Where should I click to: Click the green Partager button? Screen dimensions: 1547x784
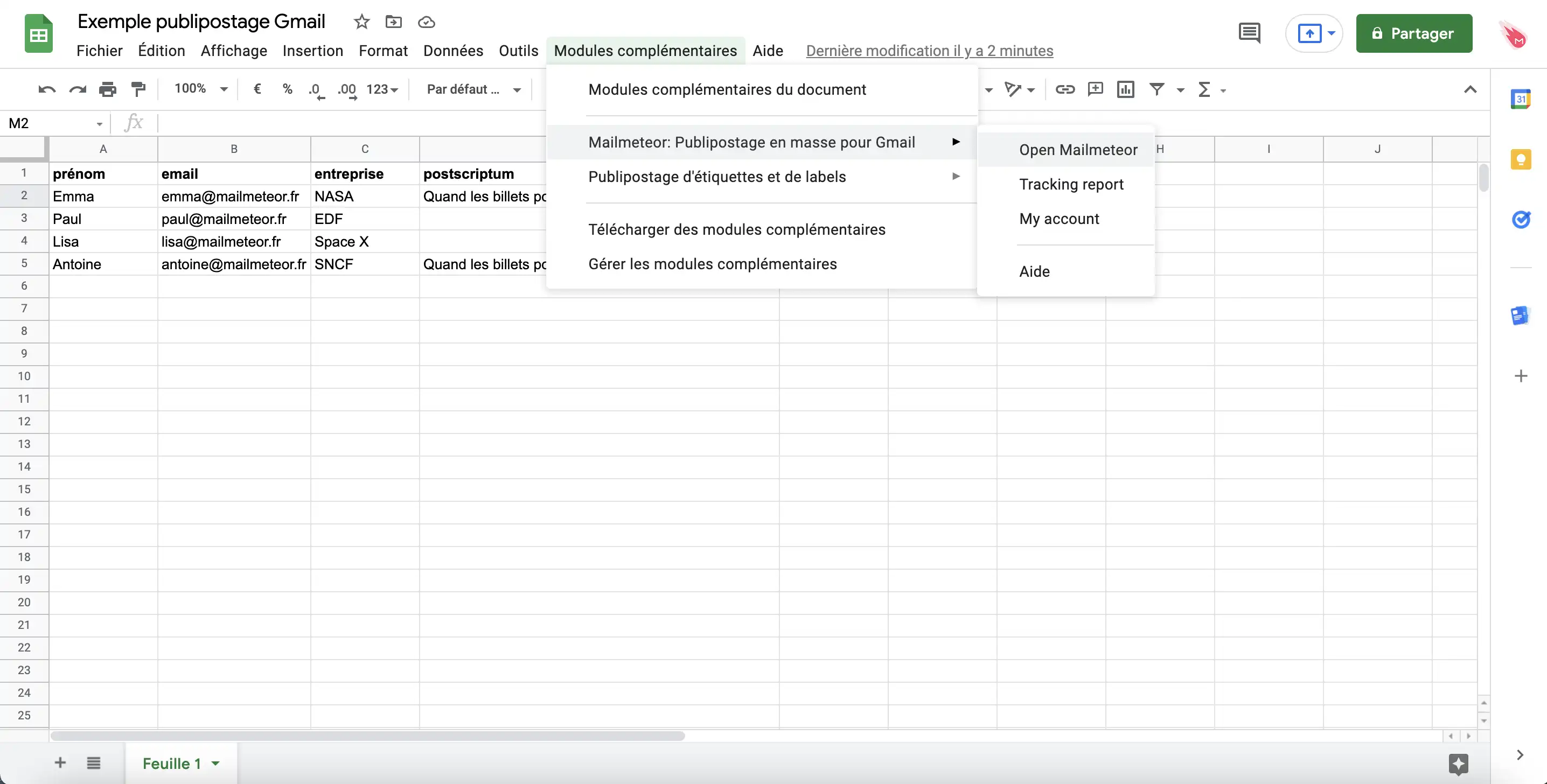pos(1413,33)
